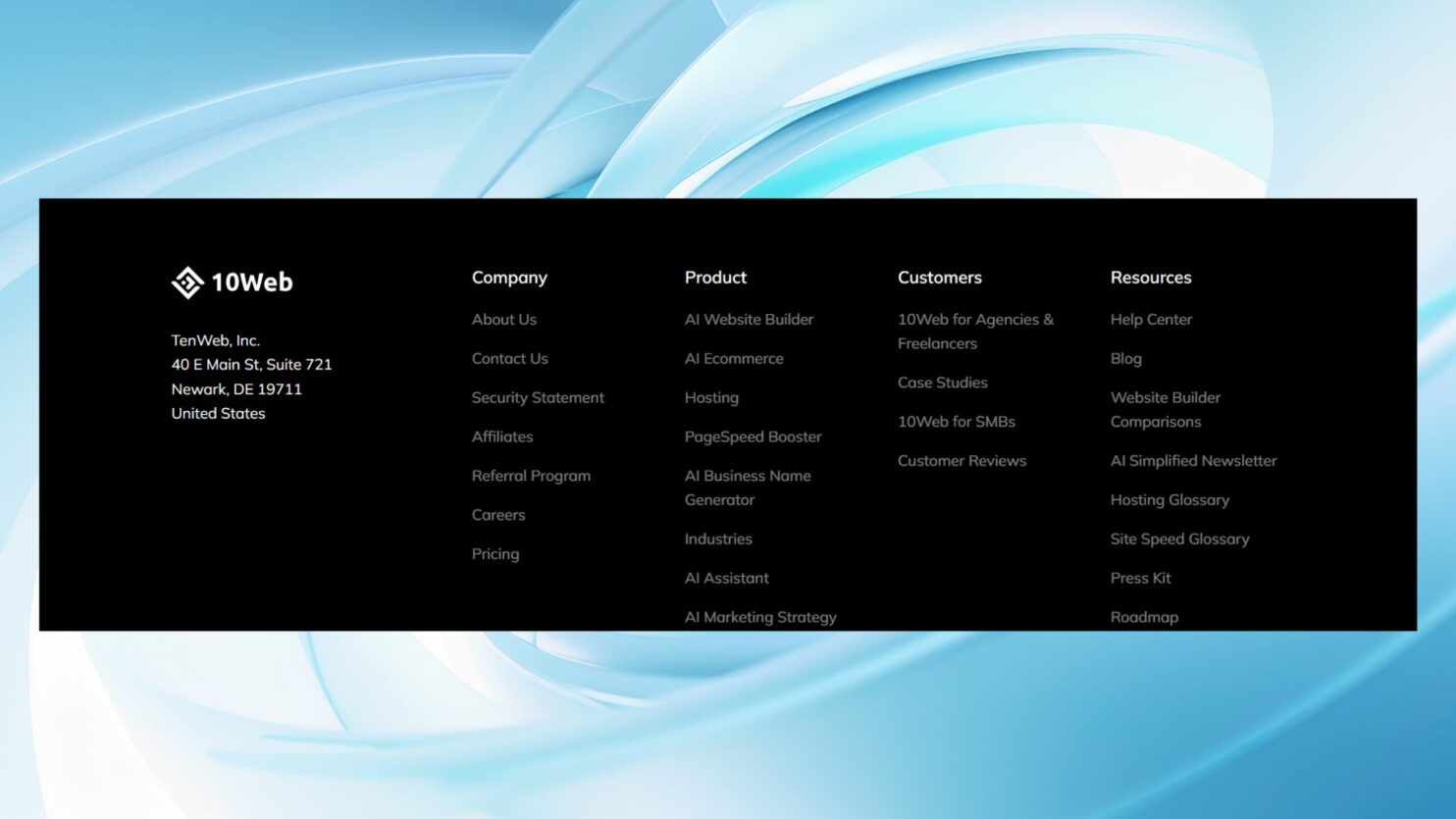See Customer Reviews
The image size is (1456, 819).
pyautogui.click(x=962, y=460)
